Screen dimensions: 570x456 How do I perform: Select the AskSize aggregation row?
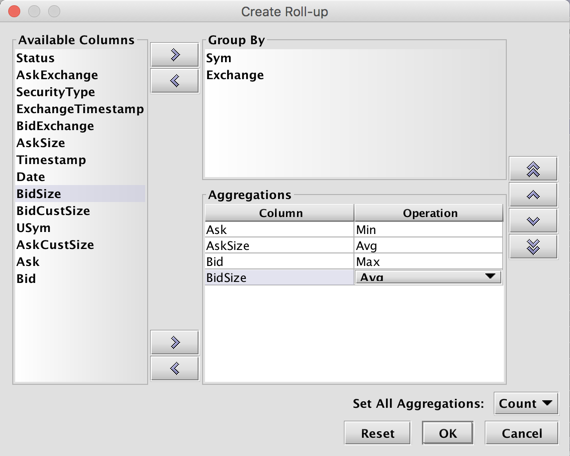[x=354, y=245]
